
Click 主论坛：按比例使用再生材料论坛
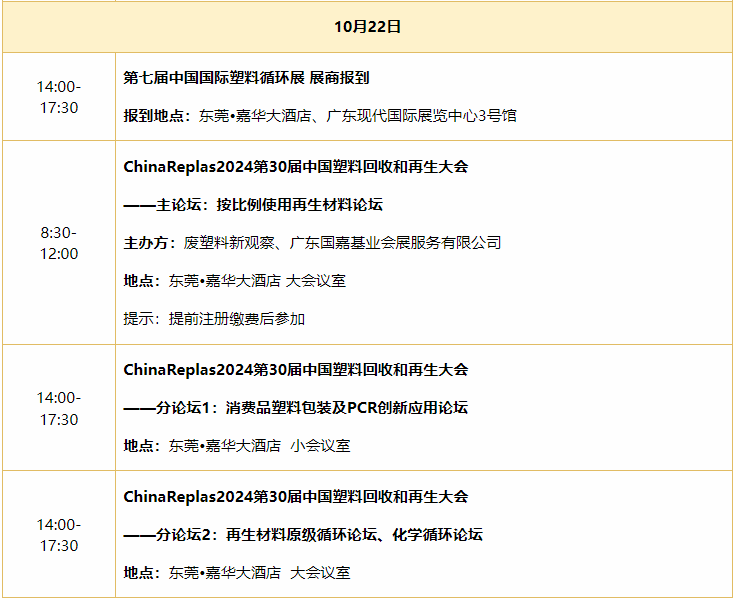[253, 205]
